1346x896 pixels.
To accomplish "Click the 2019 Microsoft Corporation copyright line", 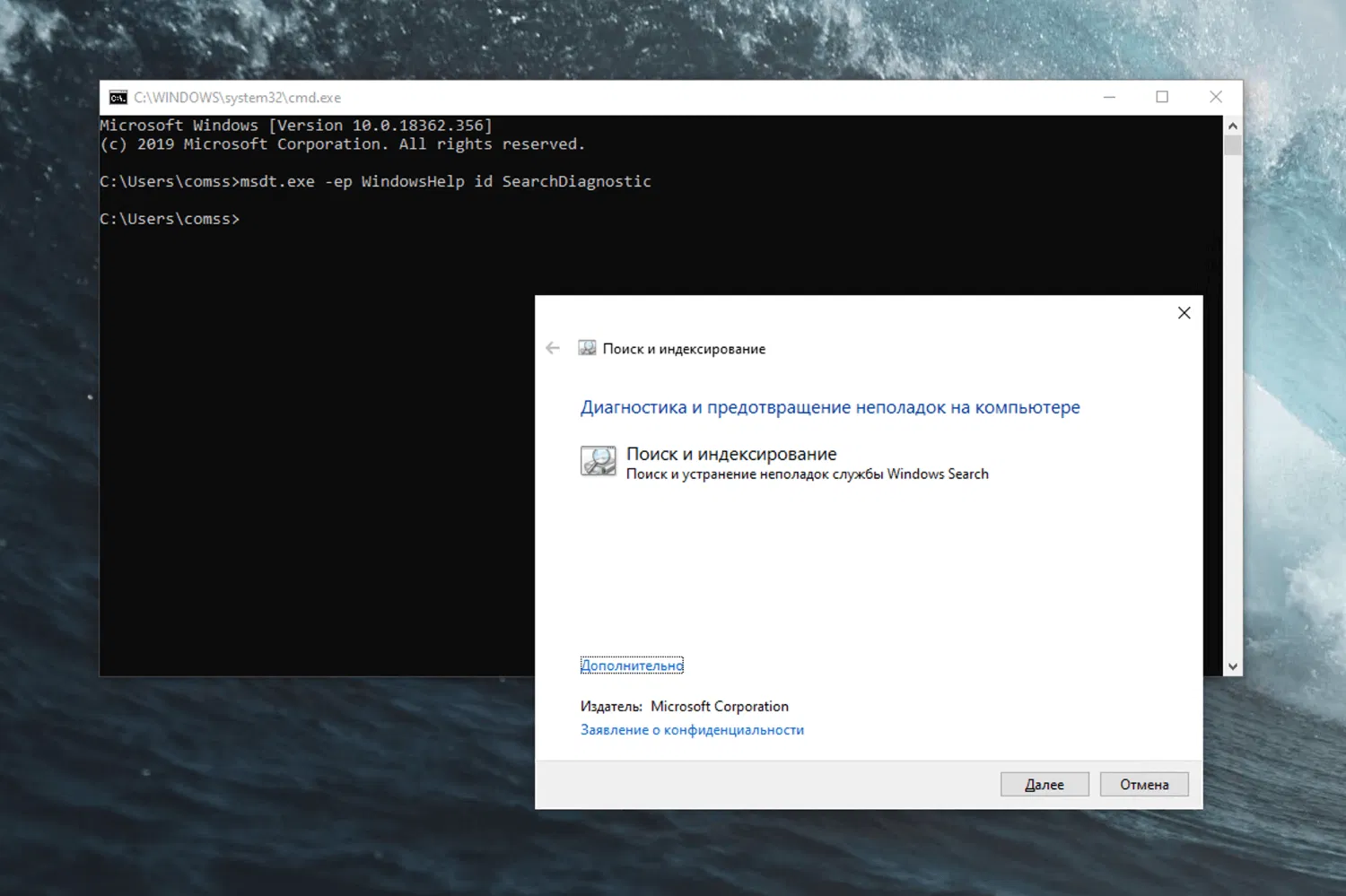I will tap(342, 144).
